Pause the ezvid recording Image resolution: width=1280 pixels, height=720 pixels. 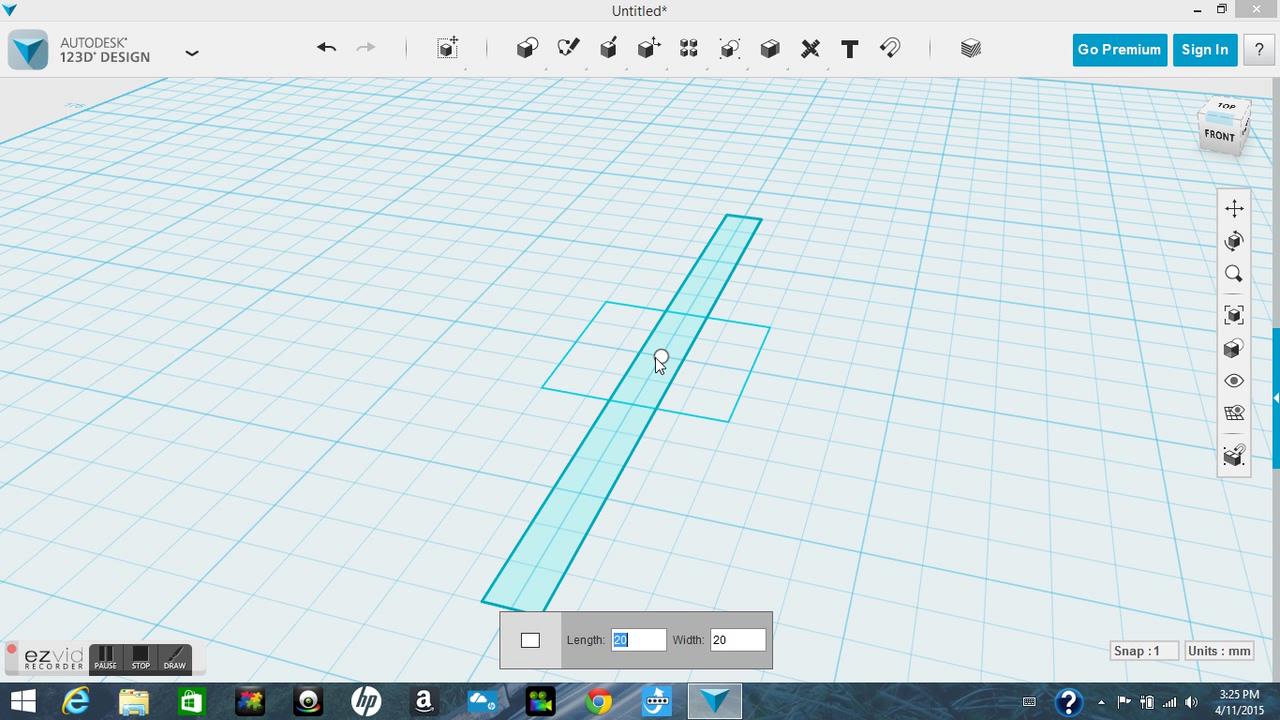point(105,658)
